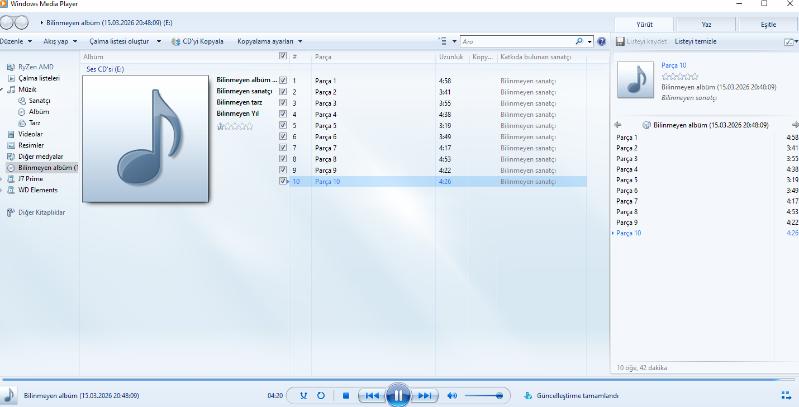
Task: Uncheck the Parça 5 checkbox
Action: click(283, 125)
